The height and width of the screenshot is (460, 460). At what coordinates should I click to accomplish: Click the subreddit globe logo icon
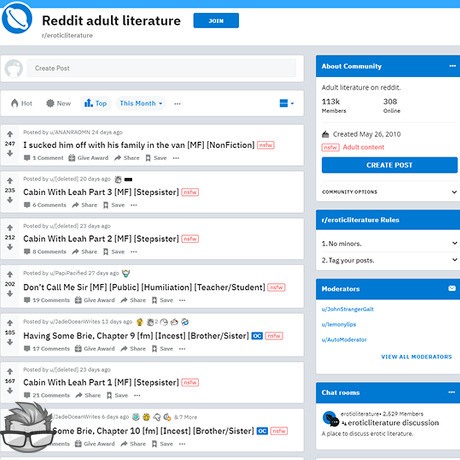click(17, 19)
